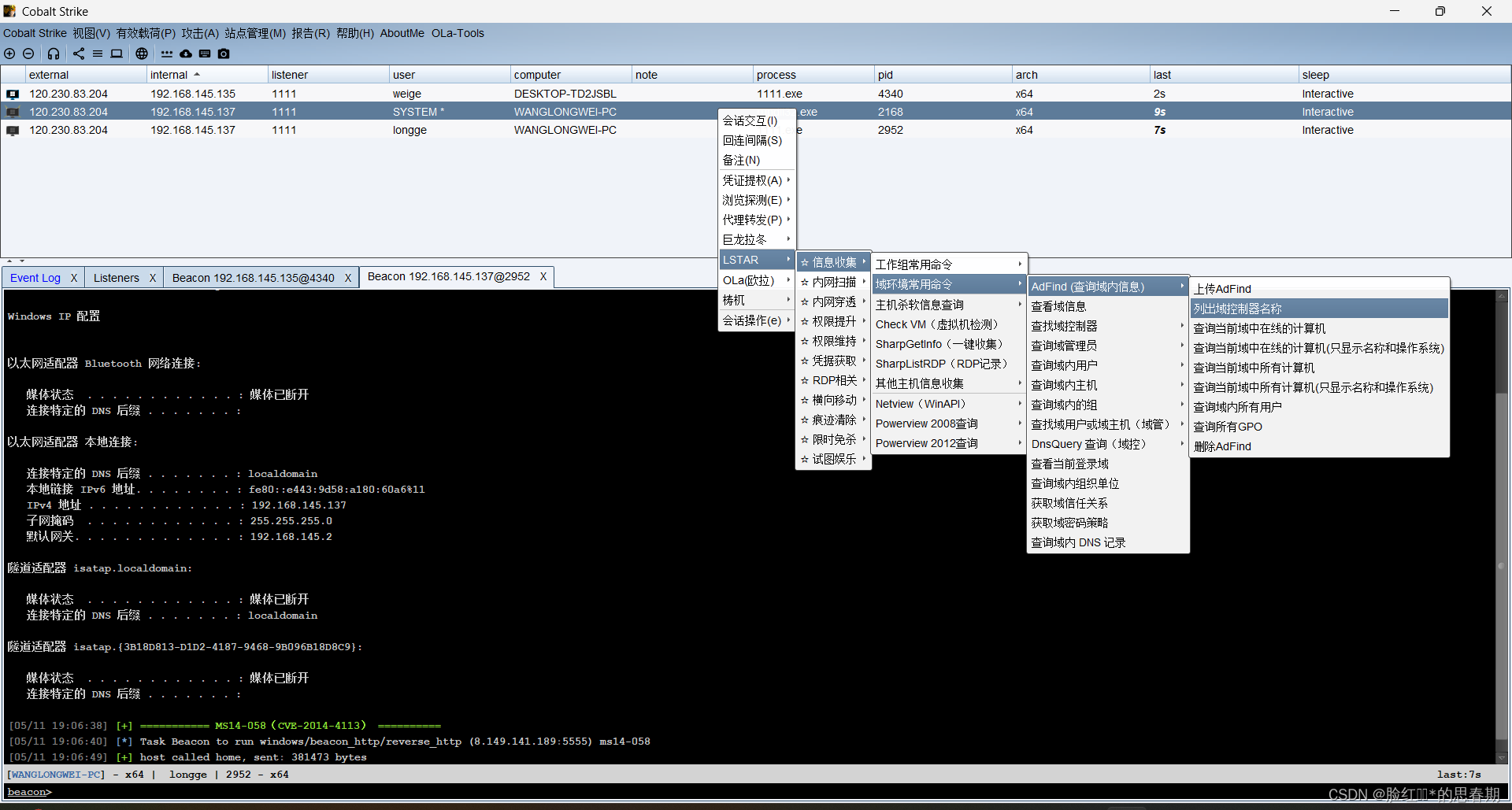Expand the 巨龙拉冬 submenu
Image resolution: width=1512 pixels, height=810 pixels.
757,239
